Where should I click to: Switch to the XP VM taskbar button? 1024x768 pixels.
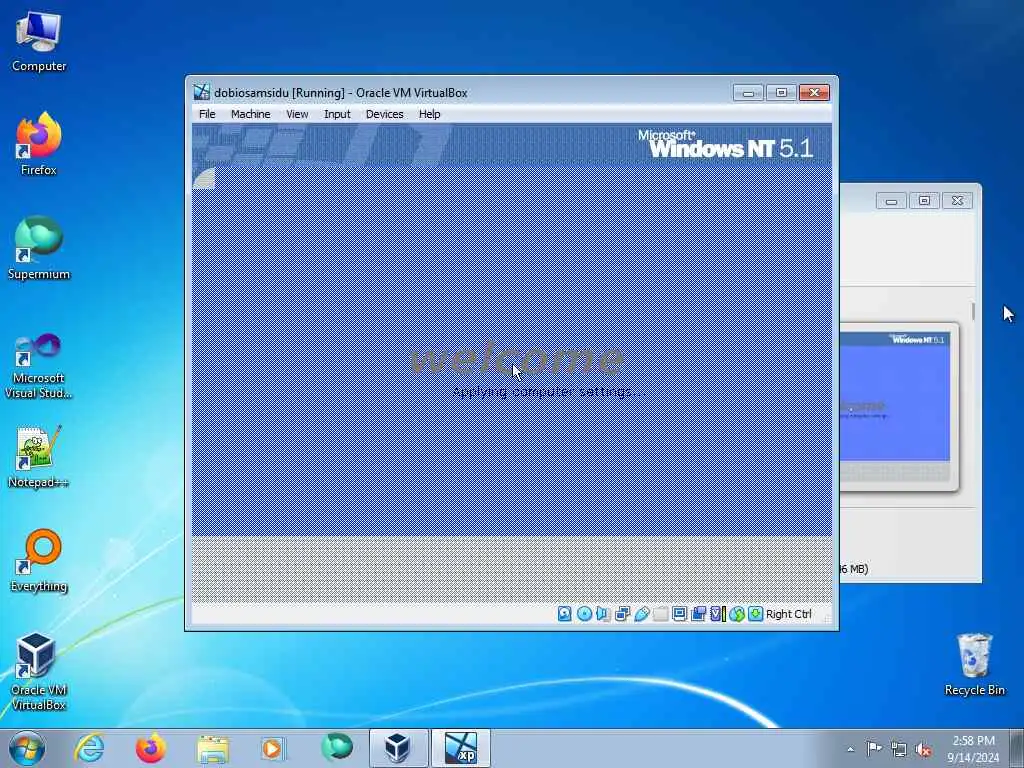click(x=460, y=748)
